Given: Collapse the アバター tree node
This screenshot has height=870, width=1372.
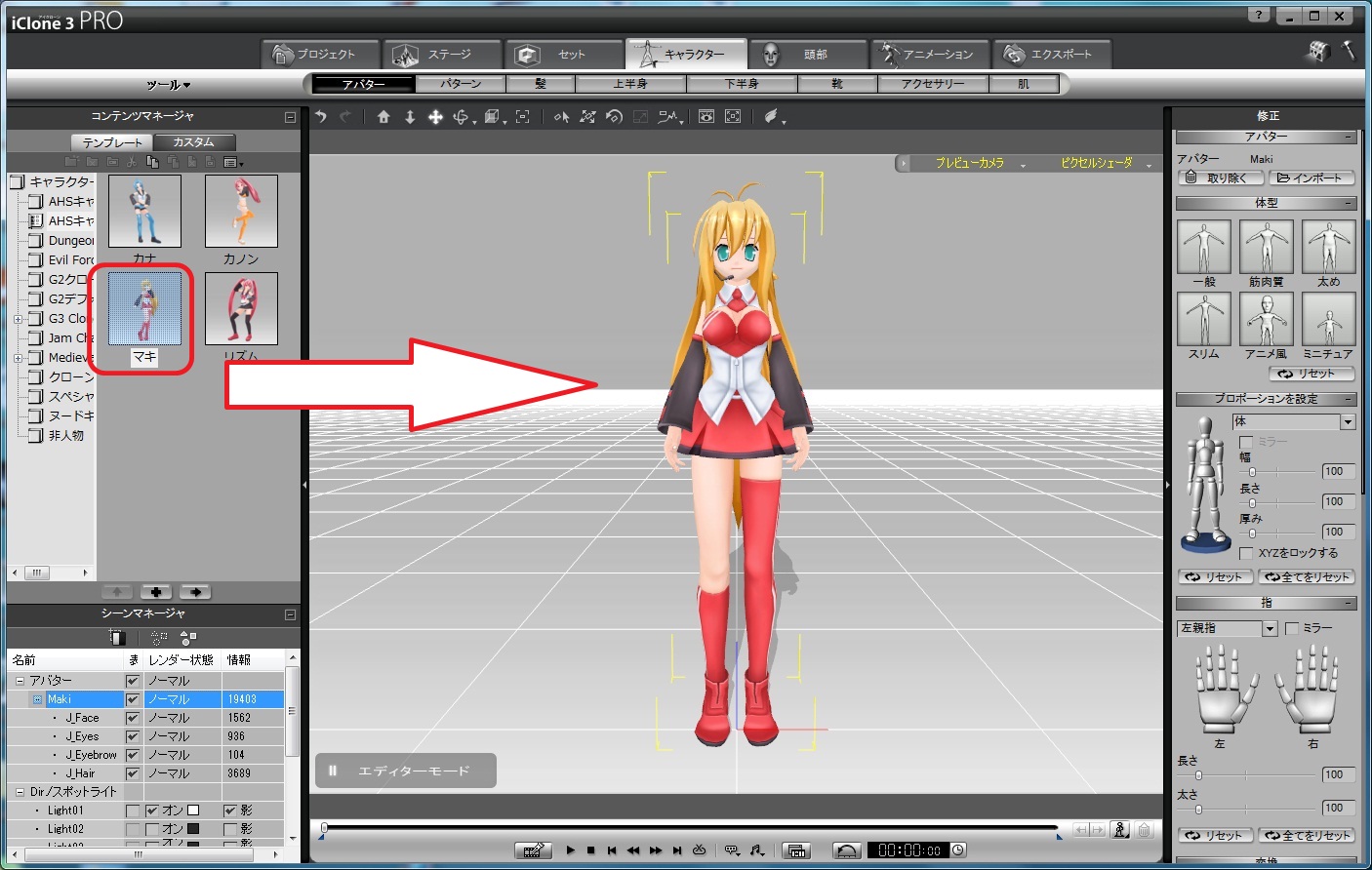Looking at the screenshot, I should click(20, 681).
